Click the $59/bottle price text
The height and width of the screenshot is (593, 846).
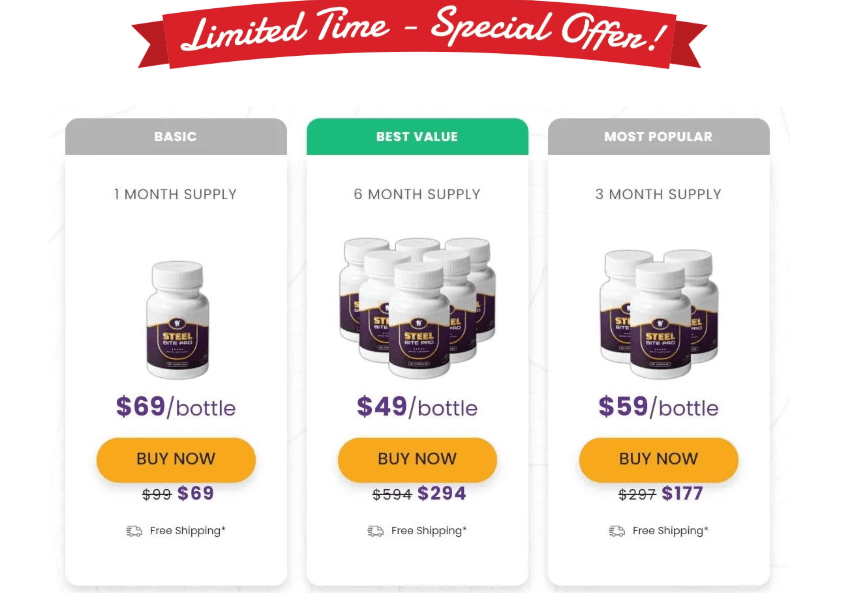tap(659, 407)
